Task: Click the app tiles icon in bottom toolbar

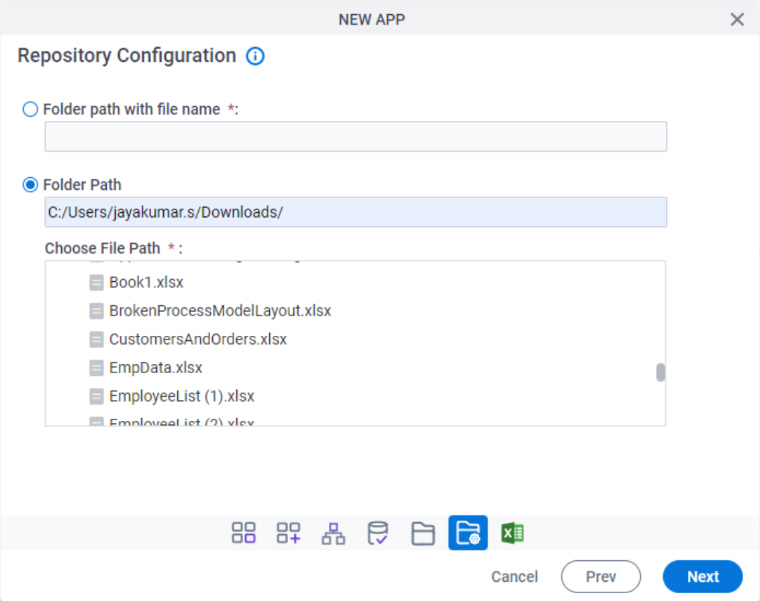Action: click(244, 533)
